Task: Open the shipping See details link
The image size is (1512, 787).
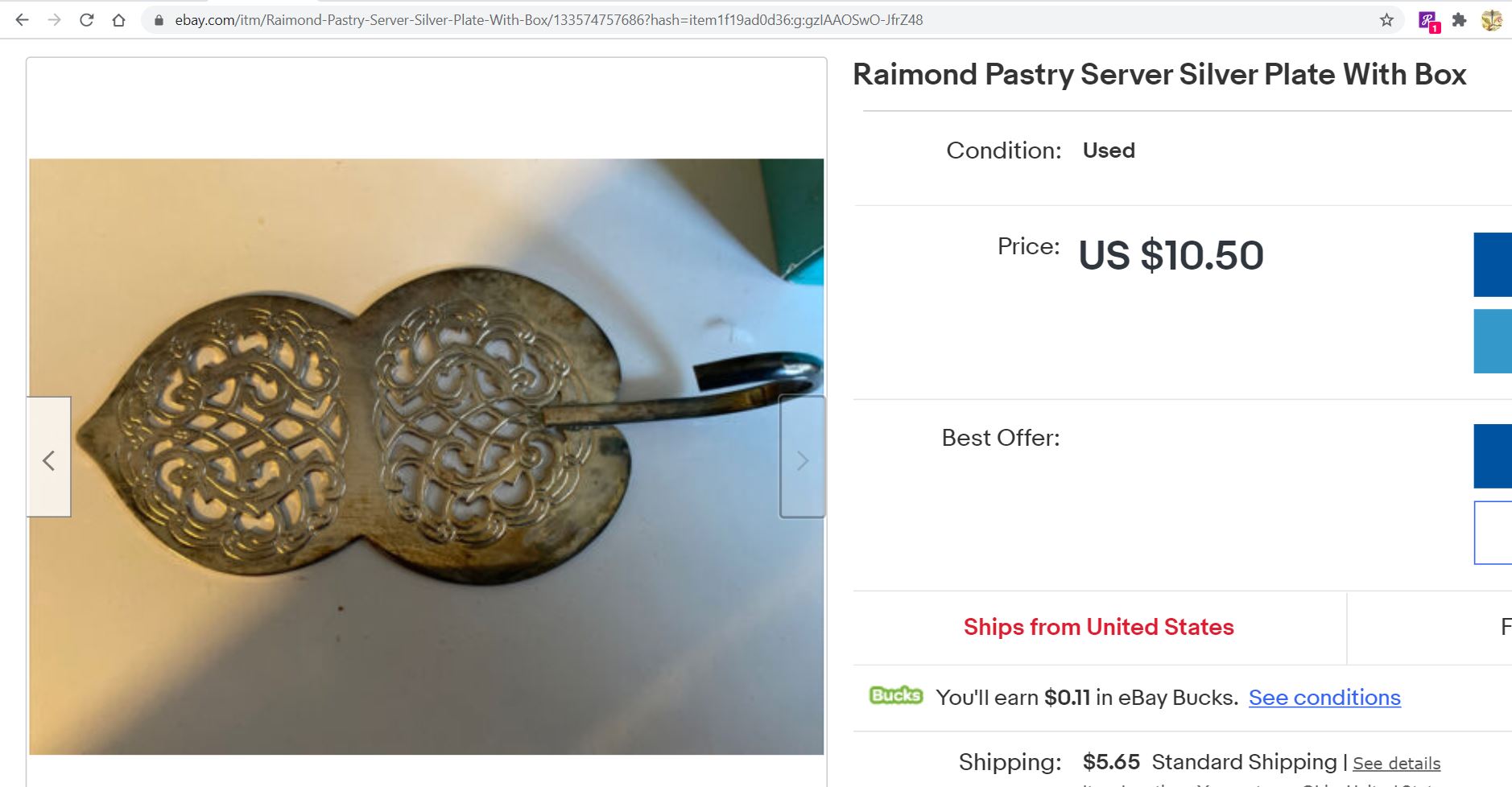Action: (1395, 763)
